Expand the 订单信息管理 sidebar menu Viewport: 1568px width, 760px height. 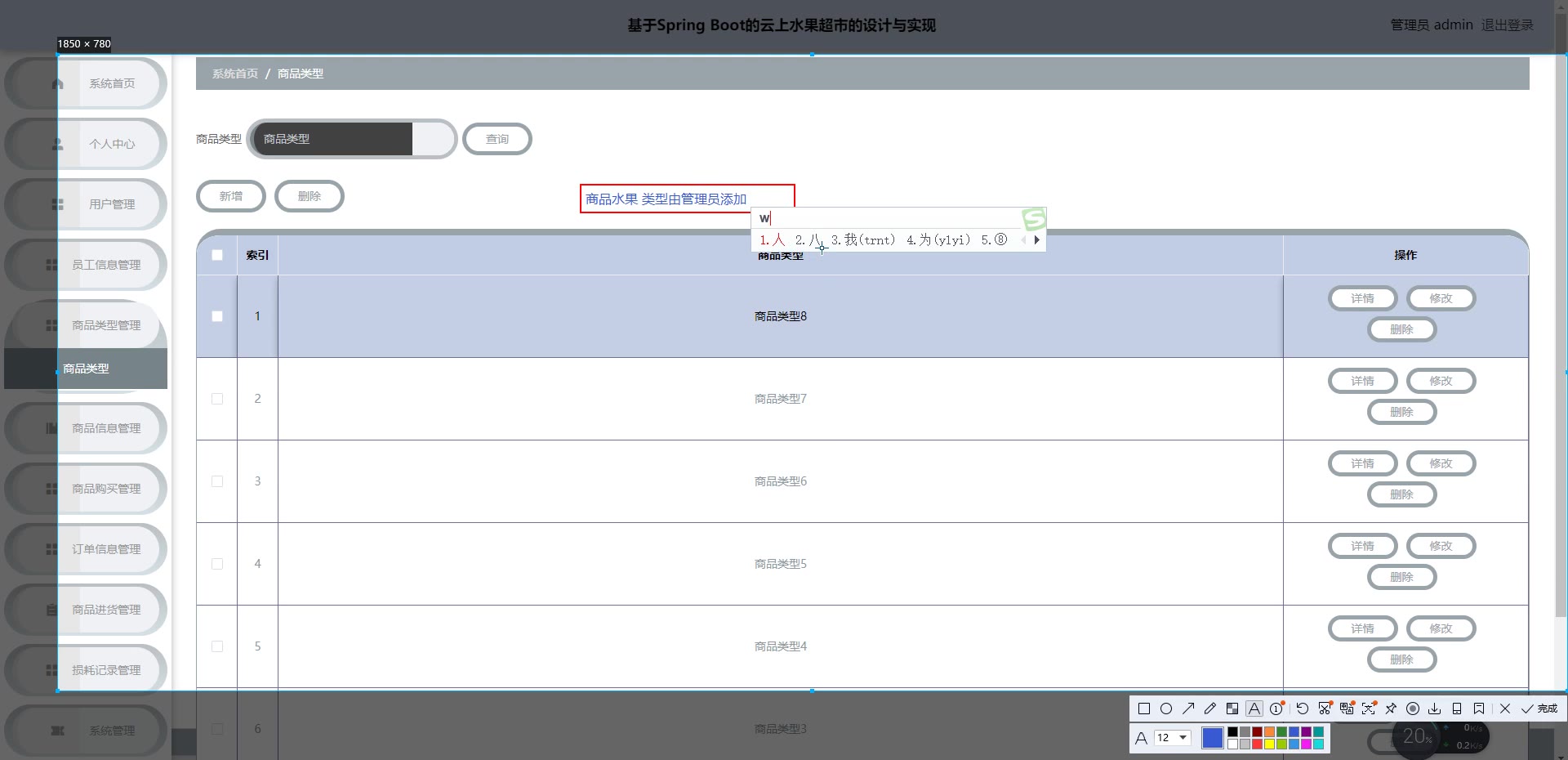click(86, 549)
